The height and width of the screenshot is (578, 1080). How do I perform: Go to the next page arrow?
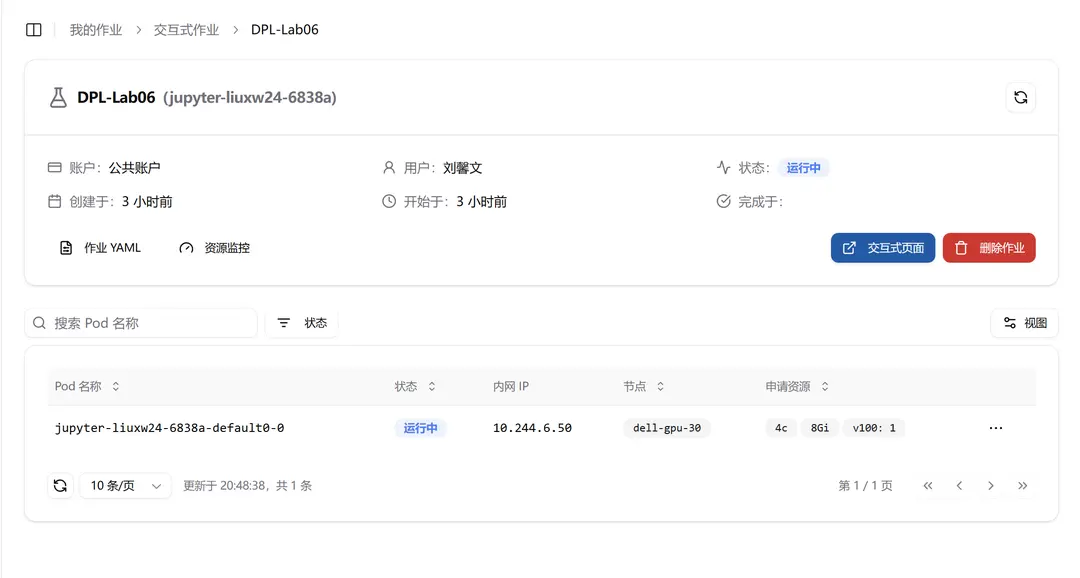tap(990, 486)
